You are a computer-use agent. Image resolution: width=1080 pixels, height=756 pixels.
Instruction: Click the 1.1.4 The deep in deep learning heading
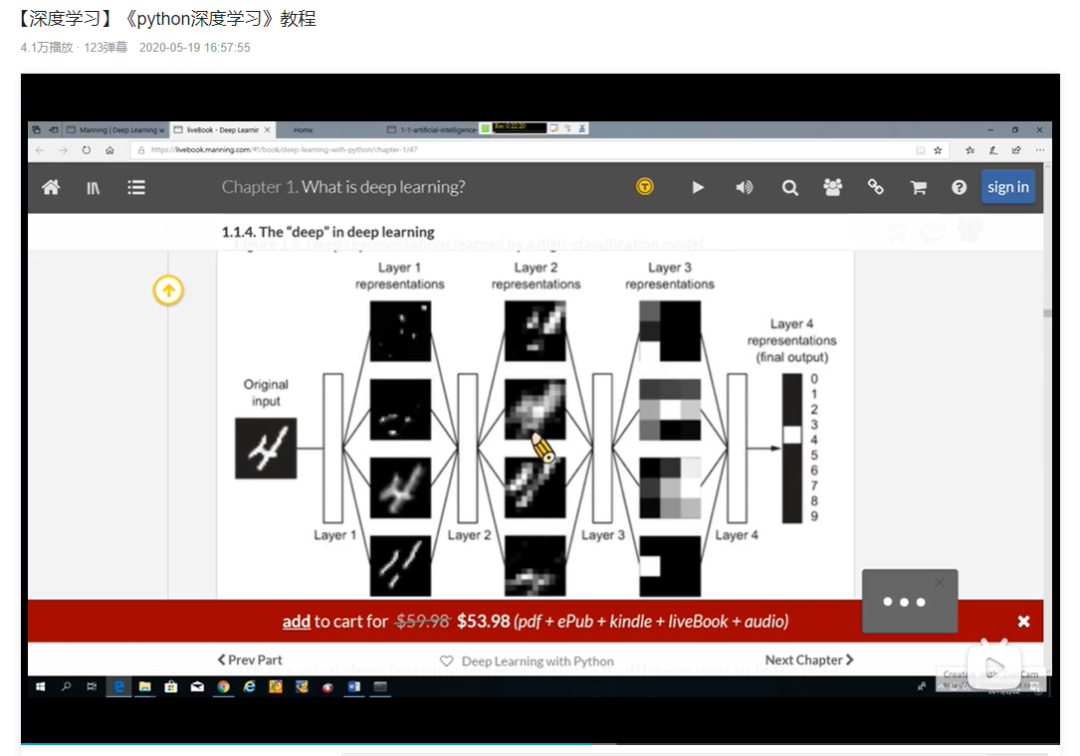coord(328,232)
